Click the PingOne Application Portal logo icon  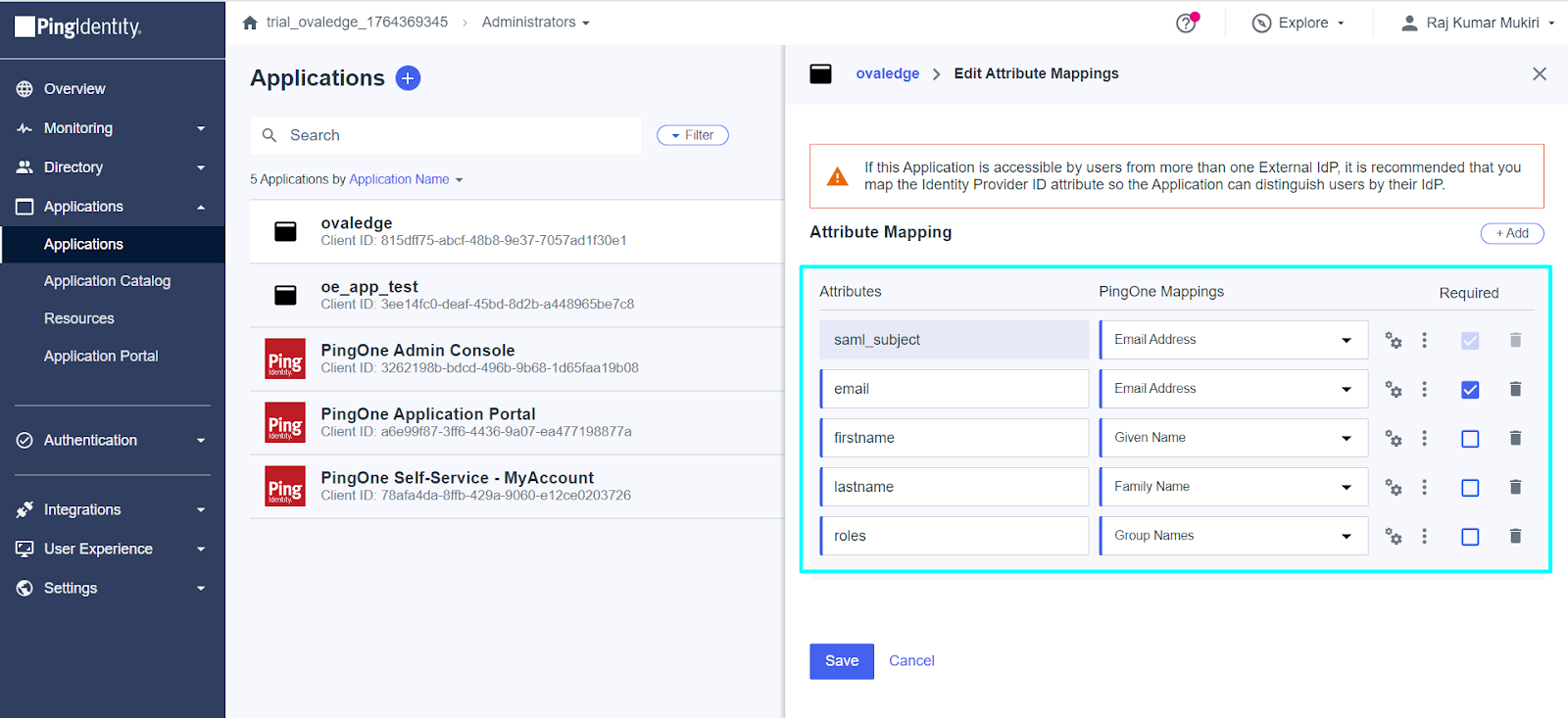click(285, 422)
